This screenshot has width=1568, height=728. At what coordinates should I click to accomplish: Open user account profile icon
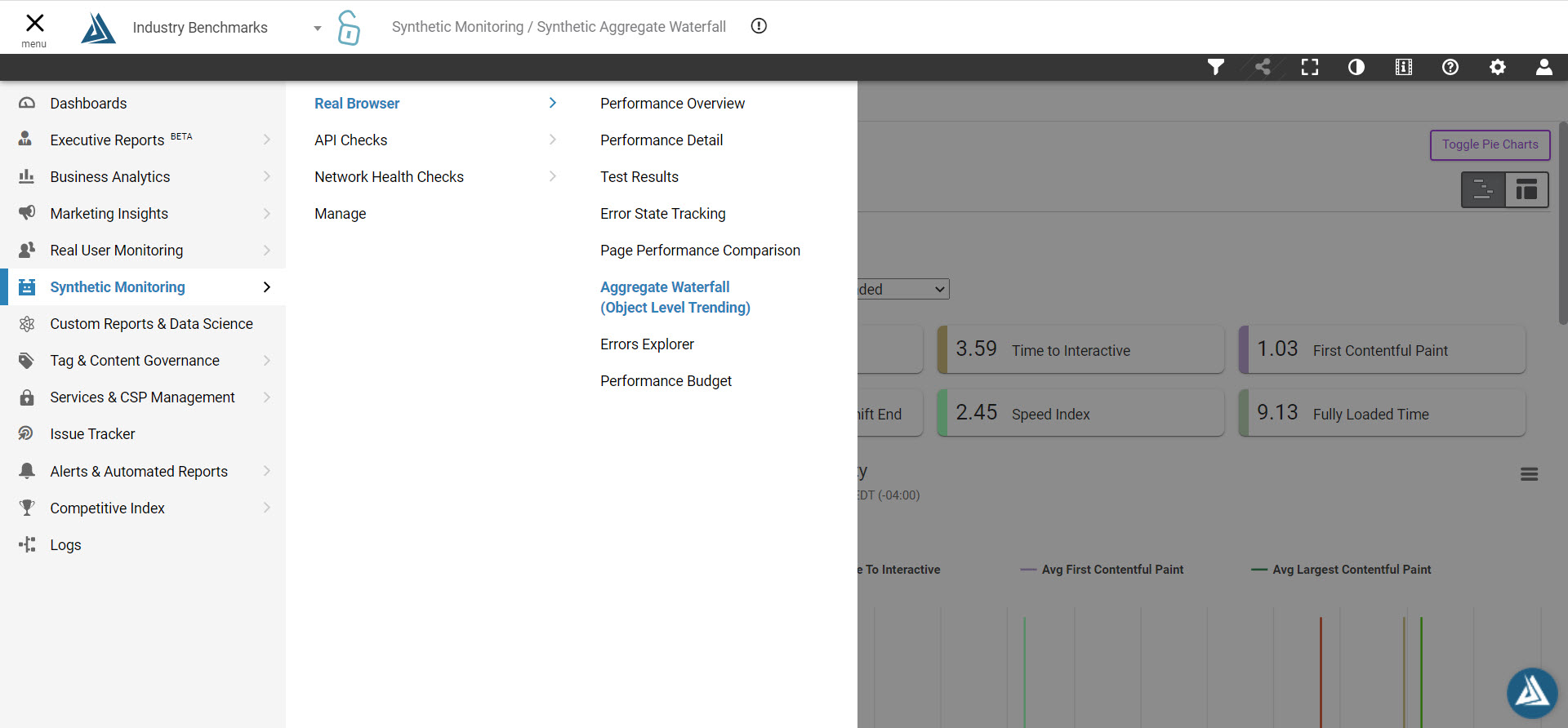point(1543,67)
